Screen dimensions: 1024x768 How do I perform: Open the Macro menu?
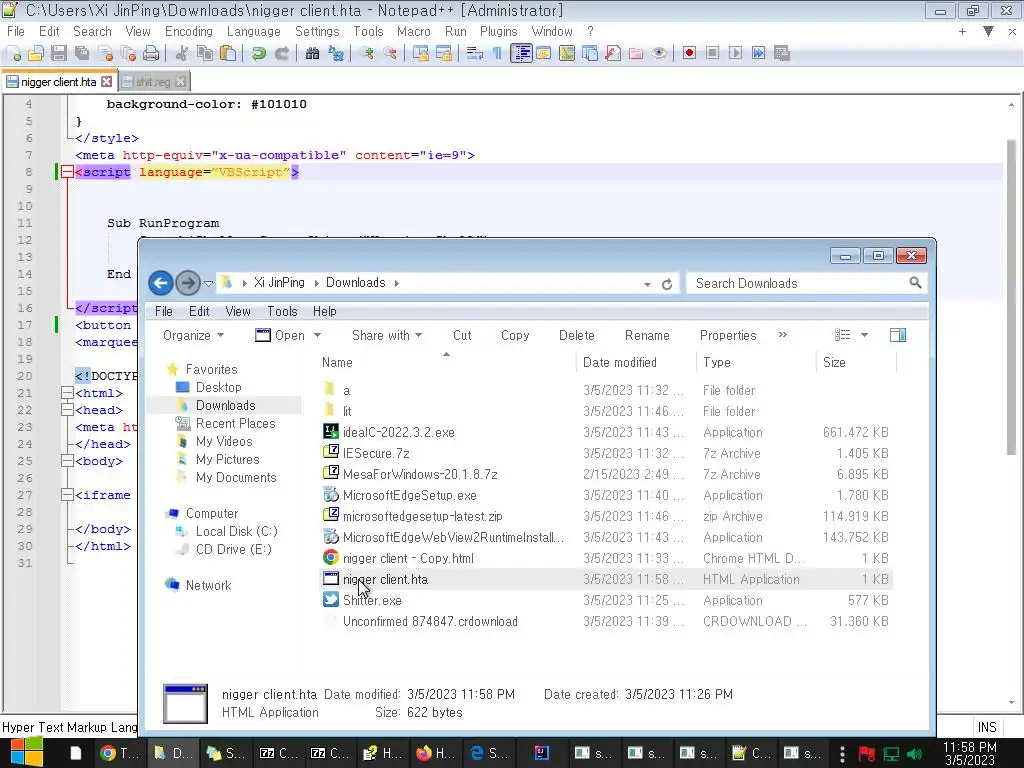pyautogui.click(x=413, y=31)
